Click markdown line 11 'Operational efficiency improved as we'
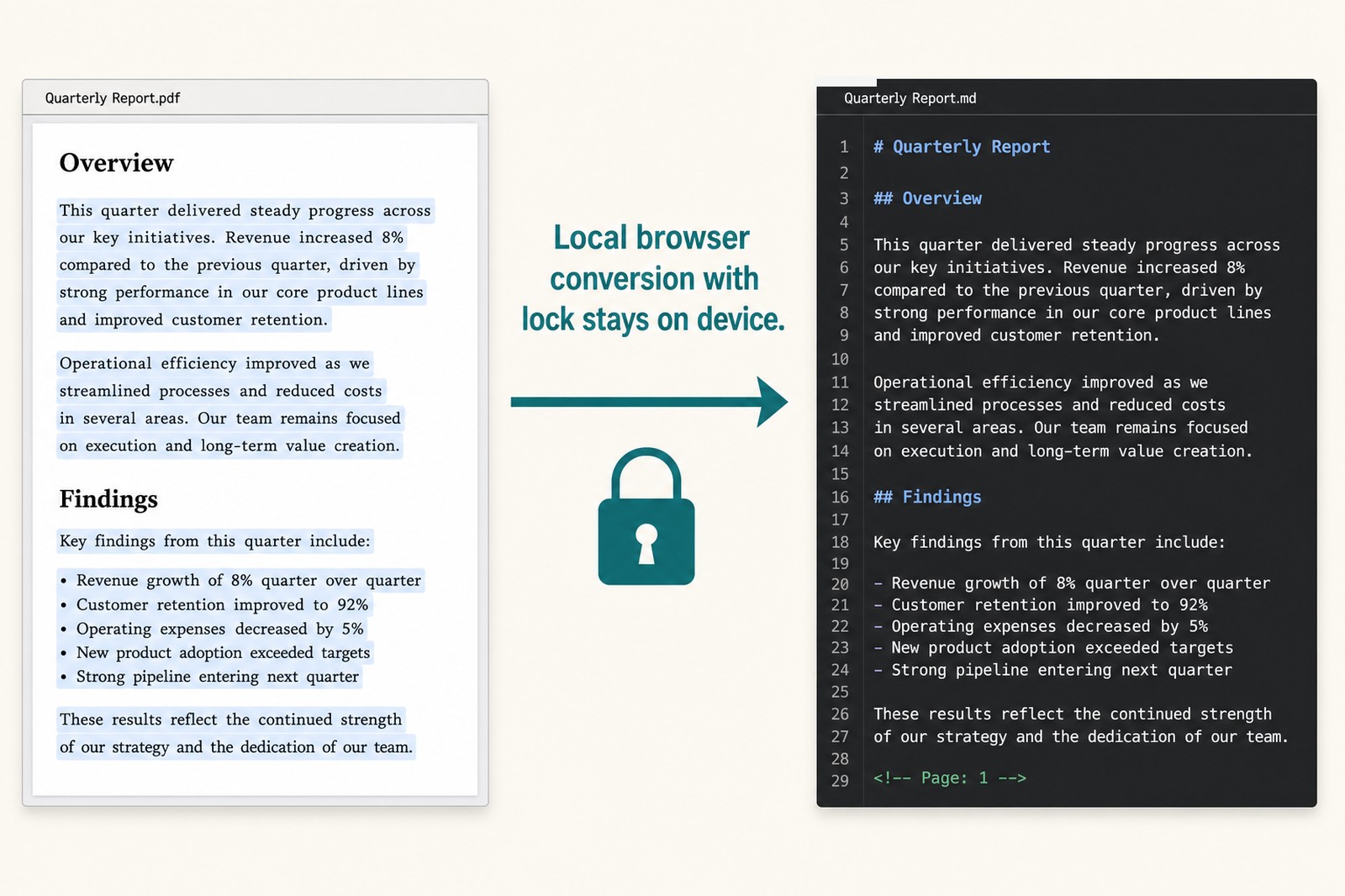This screenshot has width=1345, height=896. [x=1041, y=382]
